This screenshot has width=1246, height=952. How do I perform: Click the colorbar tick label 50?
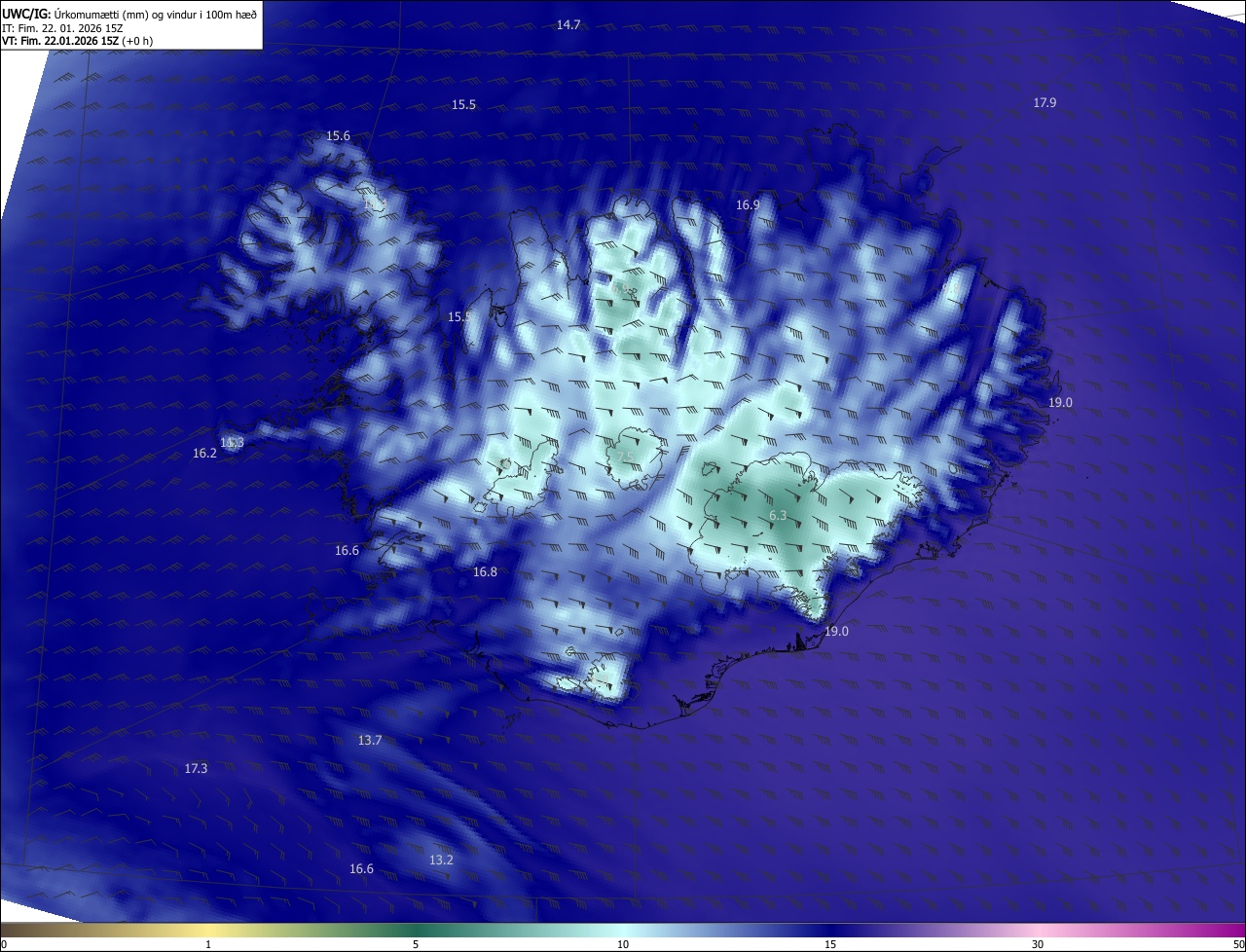click(1238, 944)
